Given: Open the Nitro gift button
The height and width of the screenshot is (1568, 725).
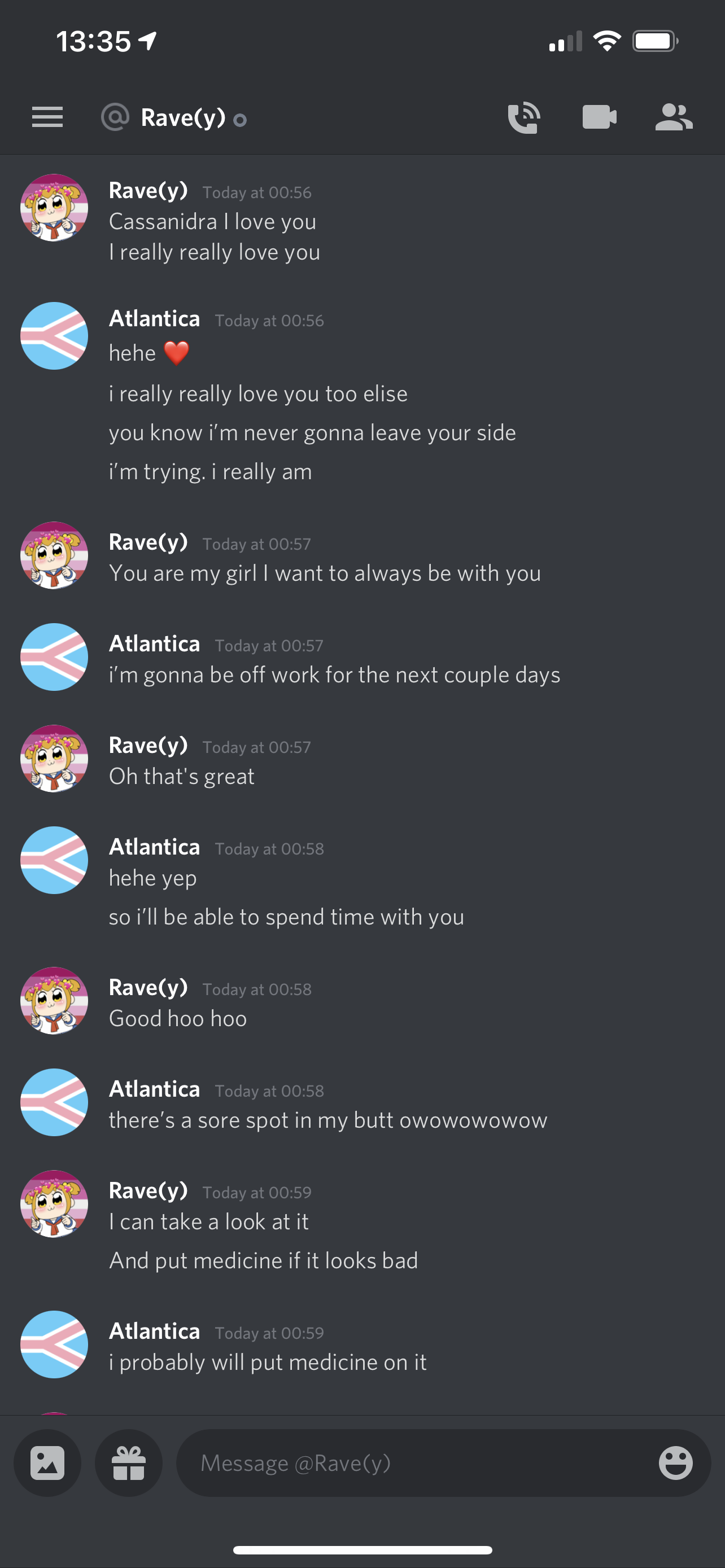Looking at the screenshot, I should 129,1462.
